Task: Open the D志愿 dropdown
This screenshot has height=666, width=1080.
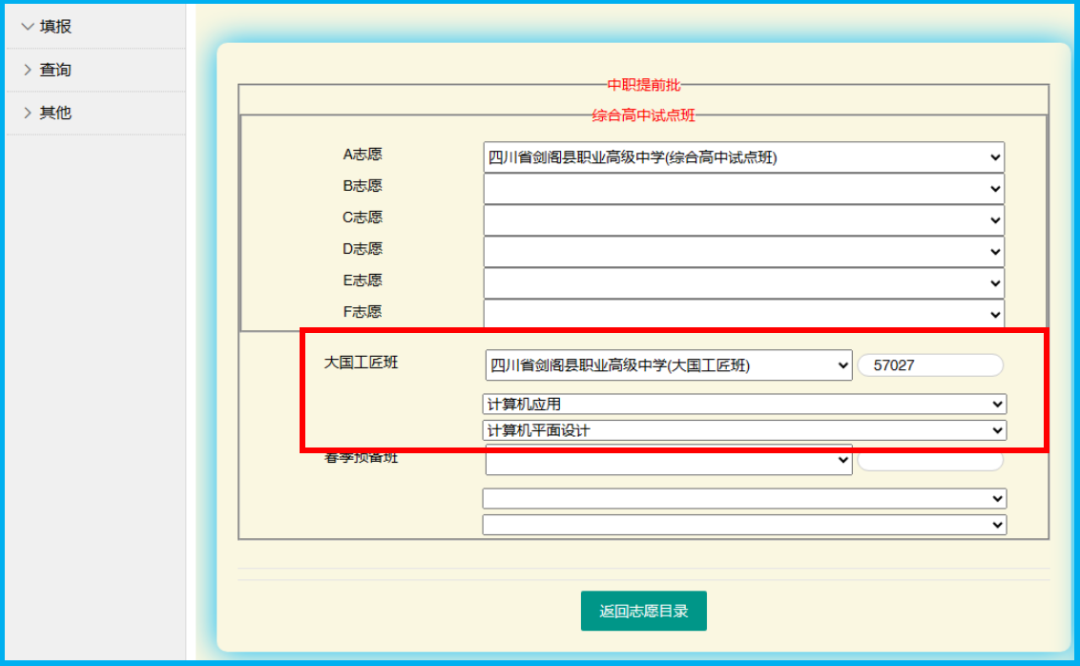Action: [743, 251]
